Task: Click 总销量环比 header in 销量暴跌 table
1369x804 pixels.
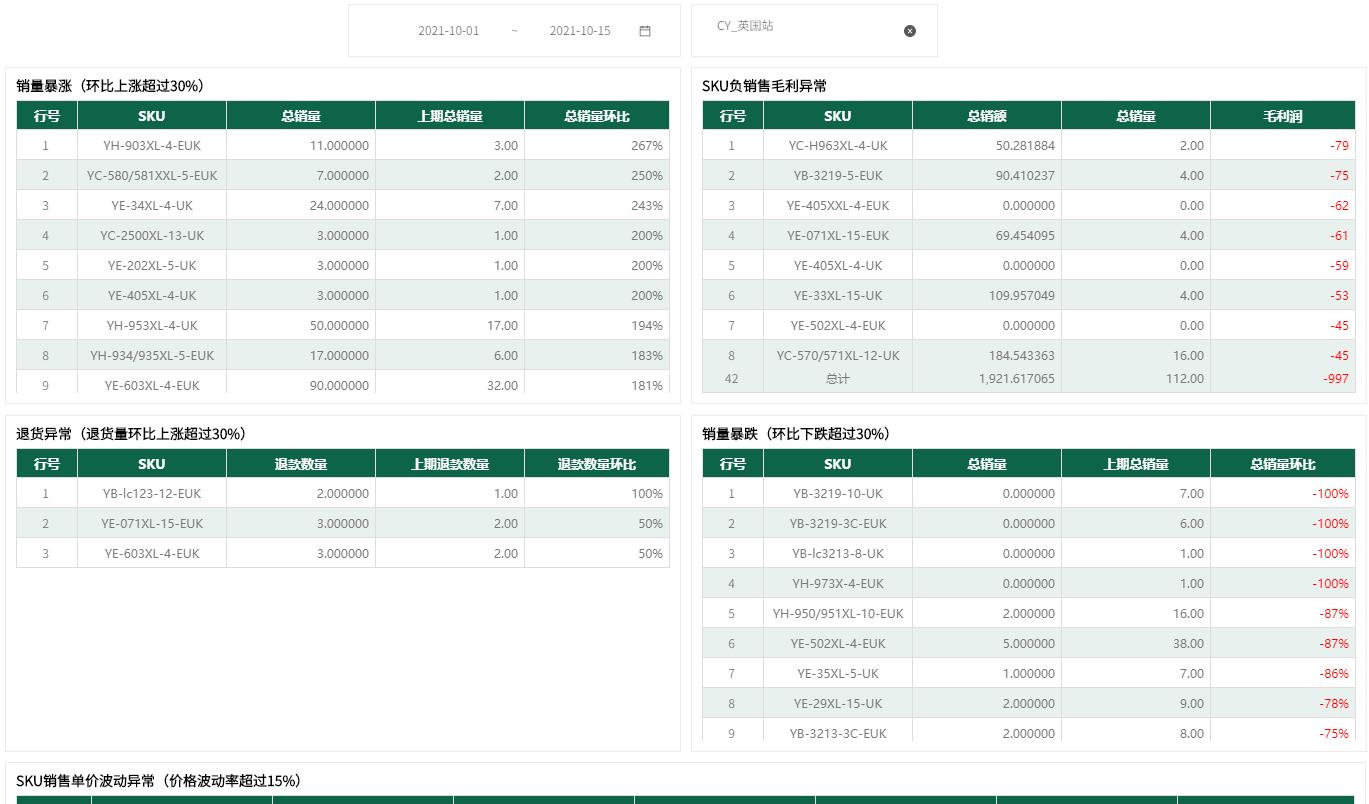Action: (x=1283, y=464)
